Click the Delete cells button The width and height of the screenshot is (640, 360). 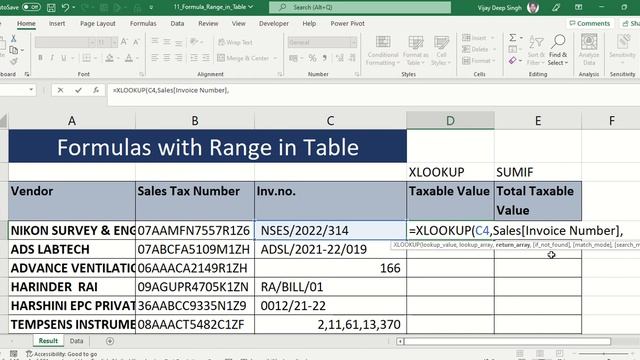pyautogui.click(x=478, y=49)
